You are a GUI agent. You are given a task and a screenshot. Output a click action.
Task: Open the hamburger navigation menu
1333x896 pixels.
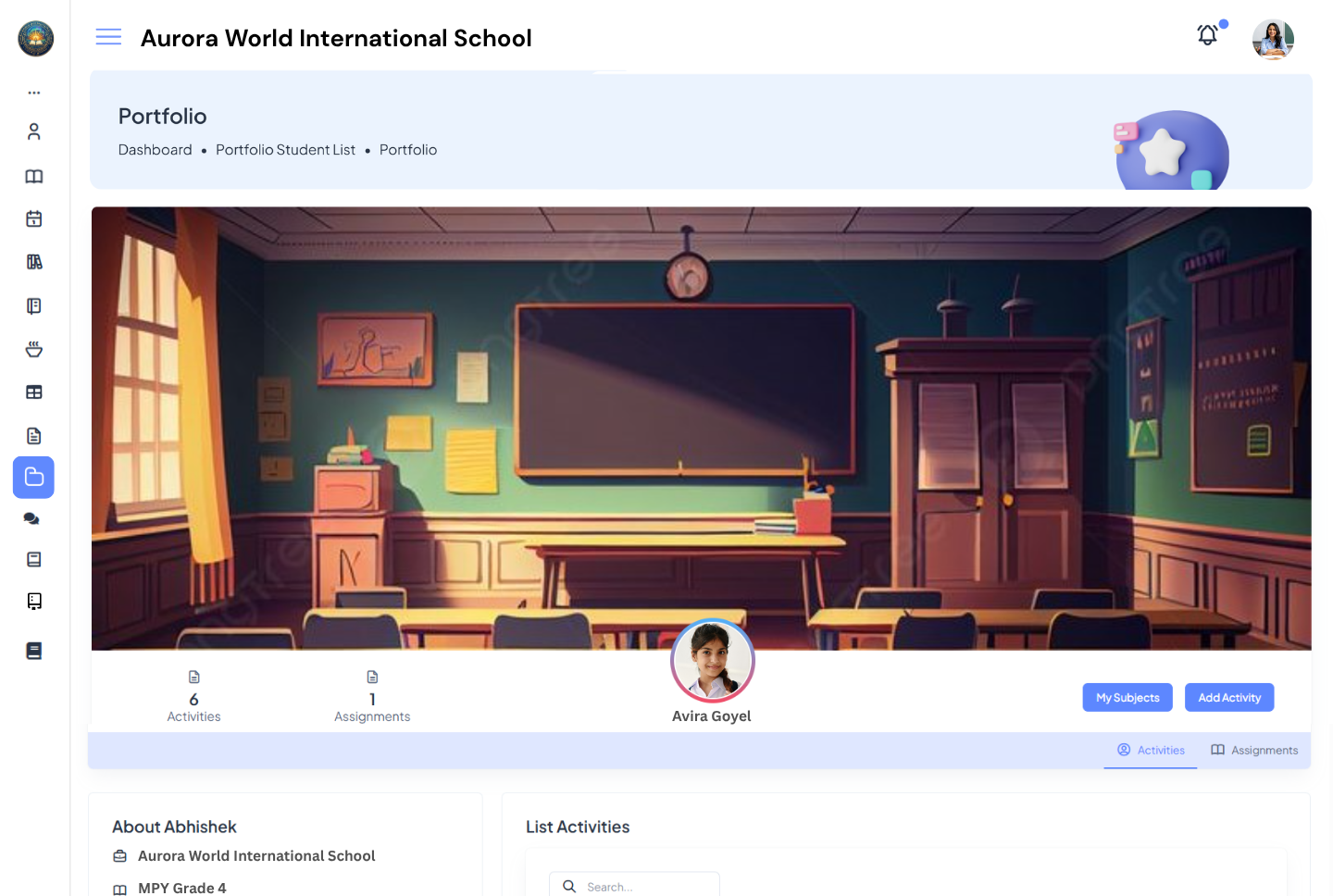108,36
